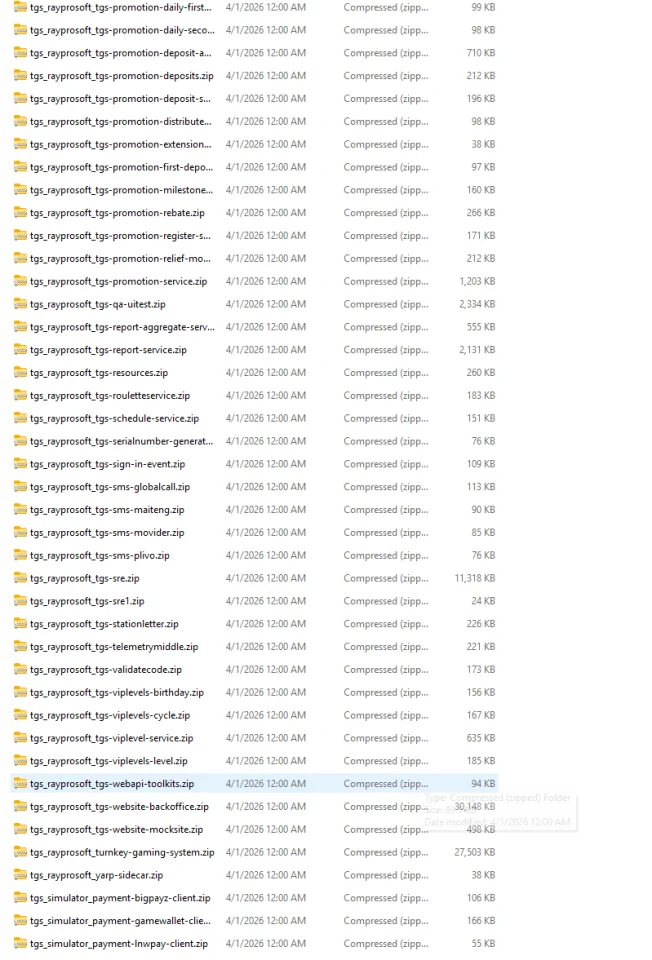Select file tgs_rayprosoft_tgs-promotion-first-depo...

pyautogui.click(x=121, y=167)
